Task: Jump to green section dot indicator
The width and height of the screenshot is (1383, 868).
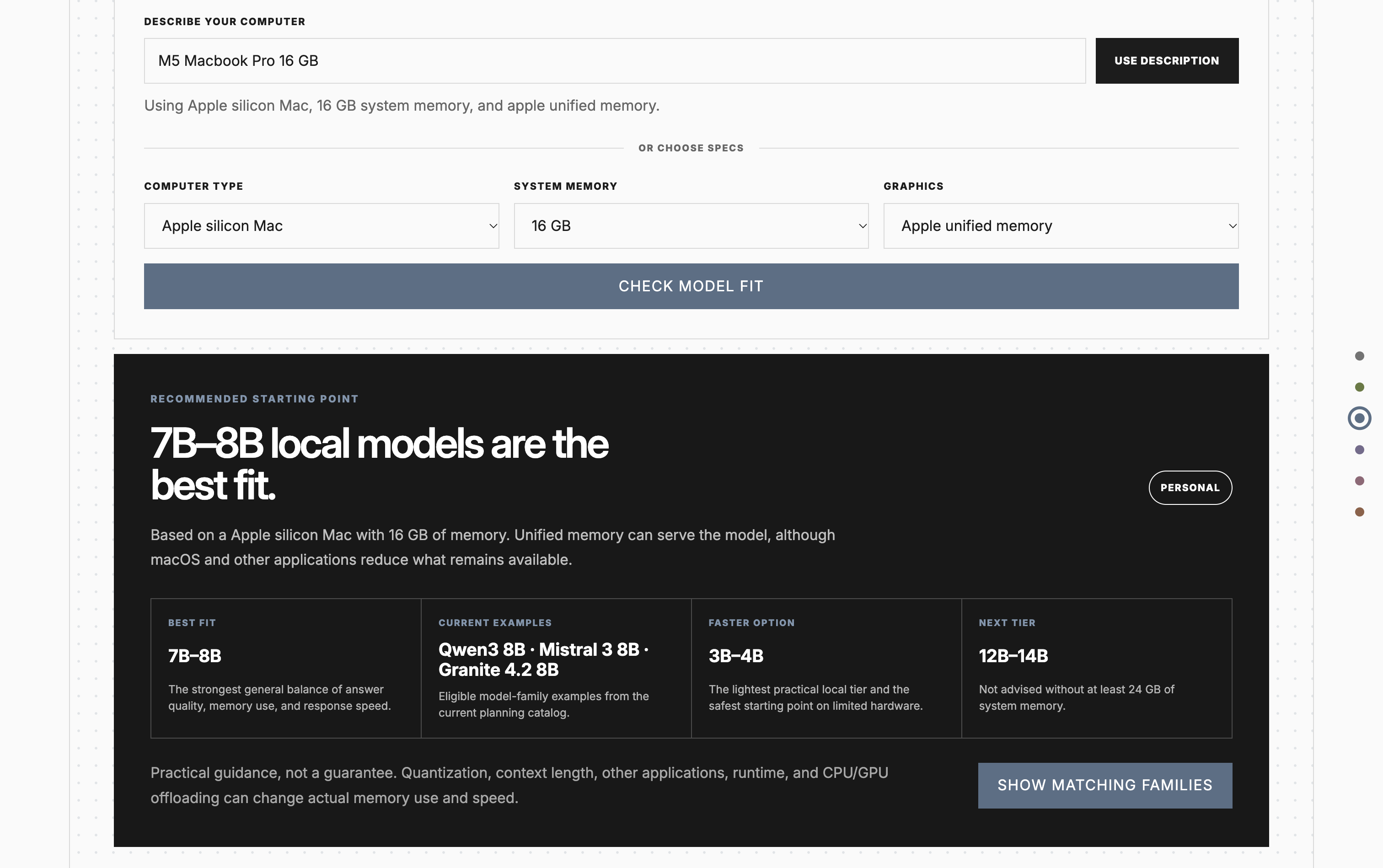Action: tap(1360, 387)
